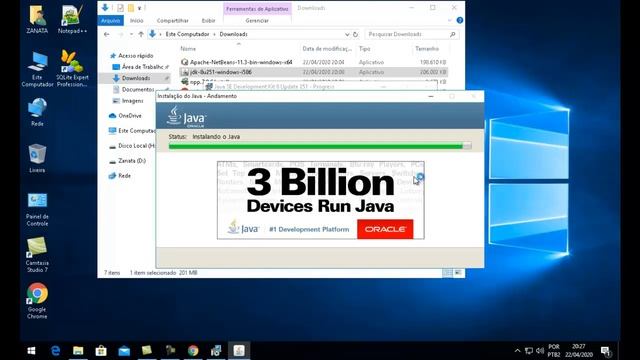
Task: Click the 3 Billion Devices Java banner
Action: (x=321, y=200)
